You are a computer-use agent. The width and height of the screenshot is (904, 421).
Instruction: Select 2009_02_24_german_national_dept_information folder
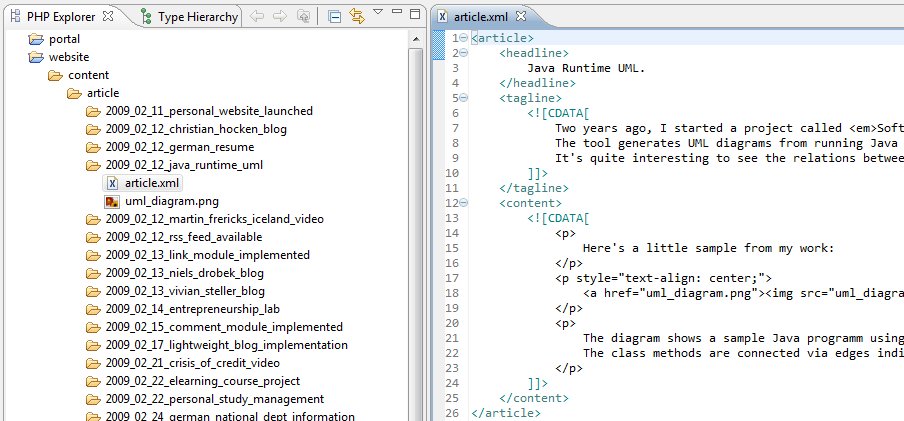[x=230, y=416]
